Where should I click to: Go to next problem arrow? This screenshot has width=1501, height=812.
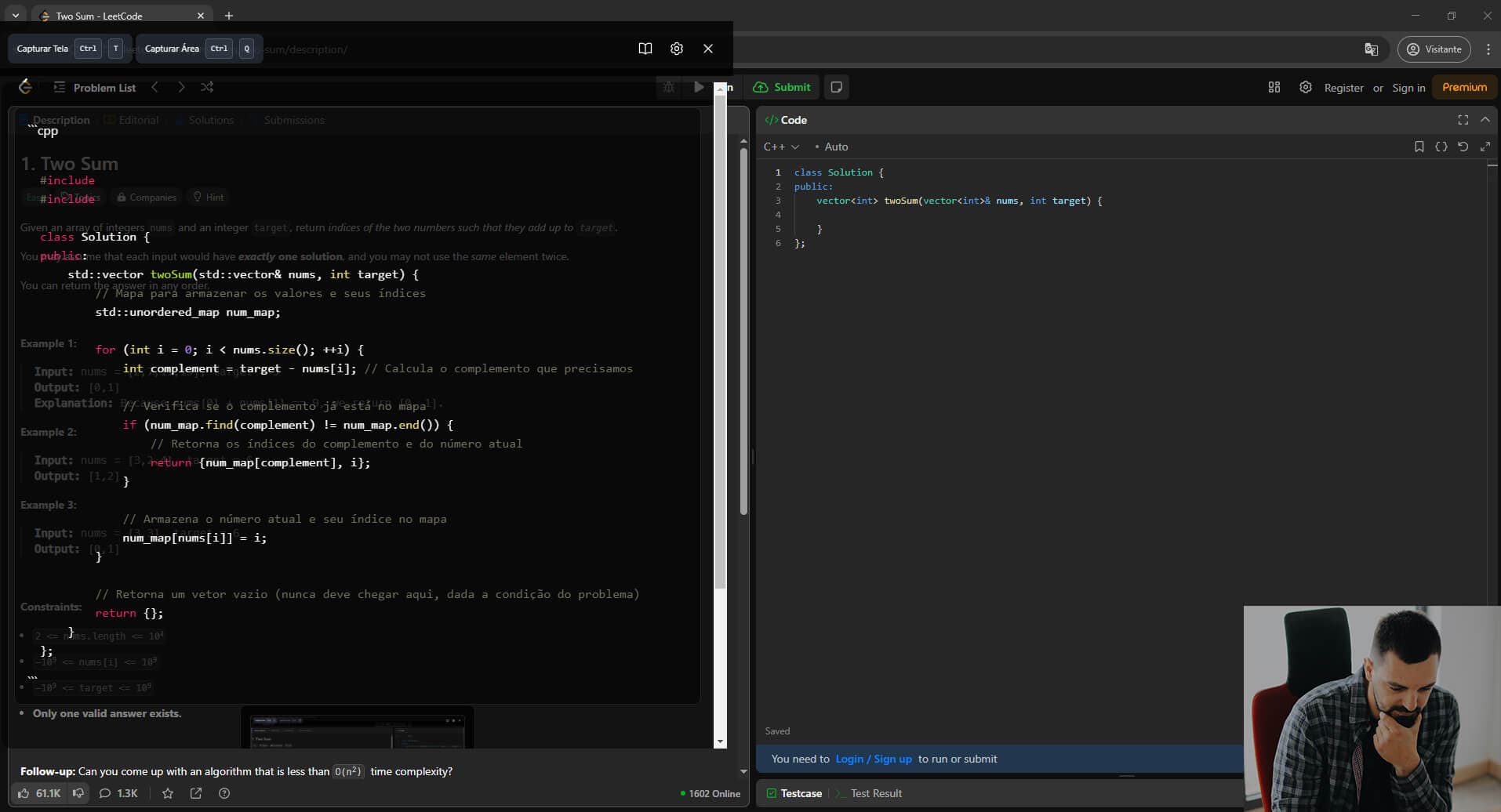[x=181, y=87]
